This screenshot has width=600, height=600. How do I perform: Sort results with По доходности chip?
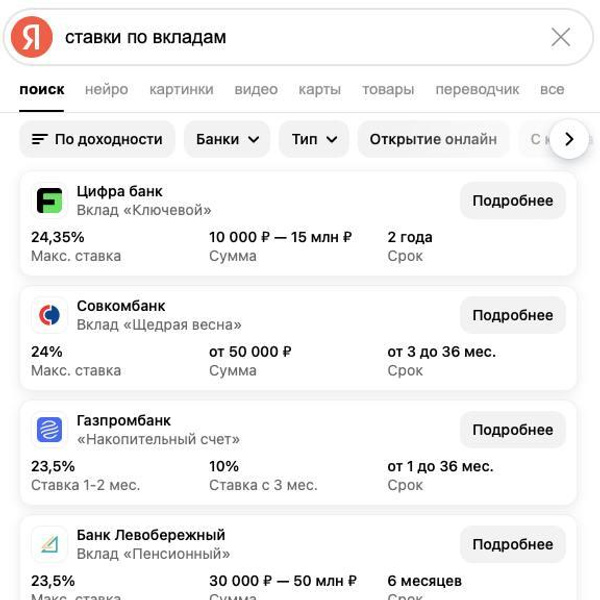(x=97, y=140)
